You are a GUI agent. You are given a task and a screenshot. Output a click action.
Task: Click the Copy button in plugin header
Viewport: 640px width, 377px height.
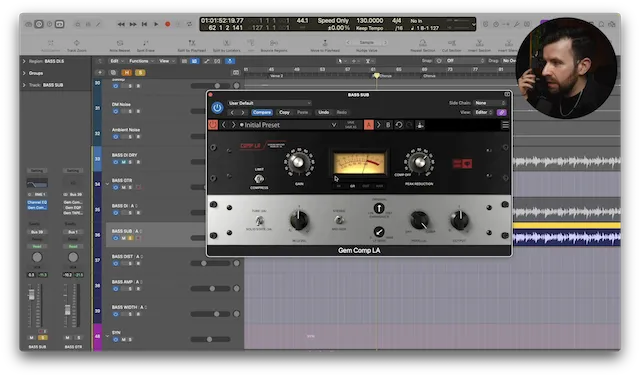tap(284, 112)
